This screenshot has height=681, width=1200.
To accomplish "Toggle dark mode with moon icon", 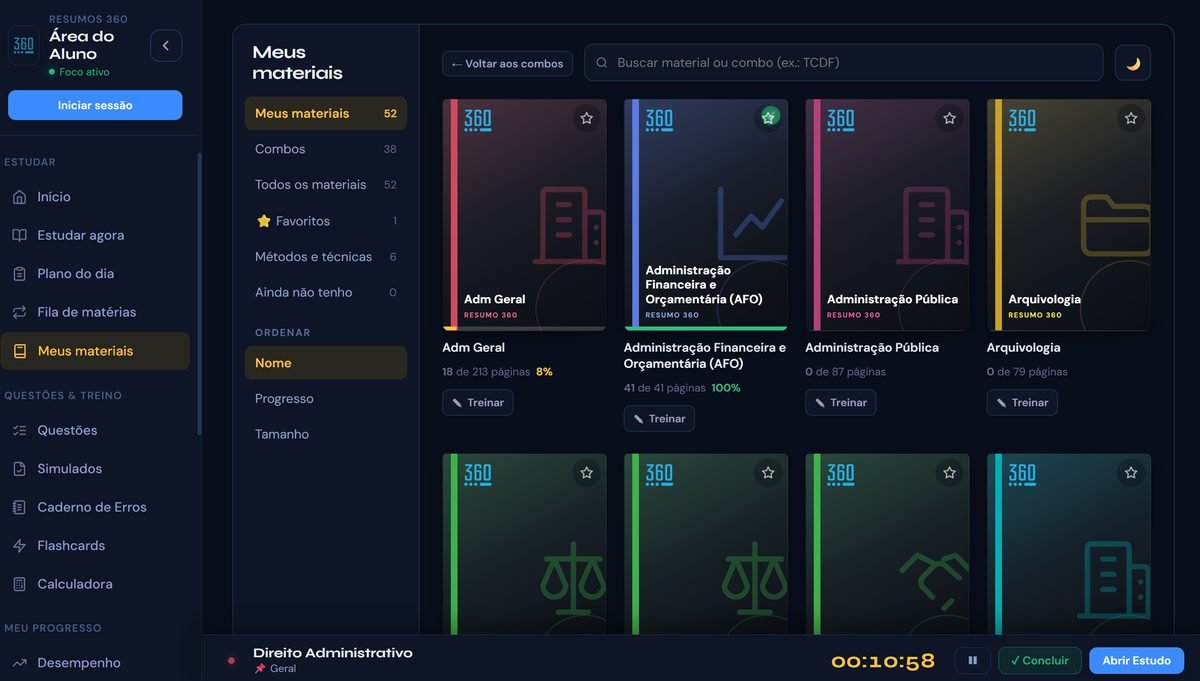I will [1133, 63].
